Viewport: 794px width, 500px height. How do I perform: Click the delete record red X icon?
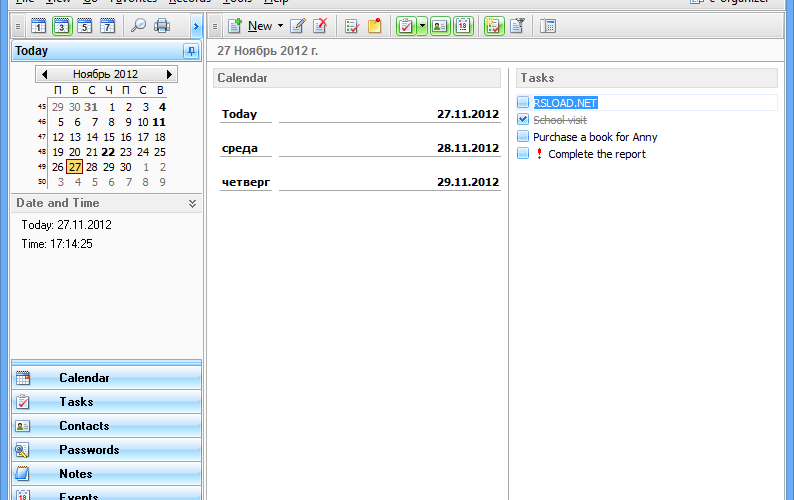coord(321,26)
